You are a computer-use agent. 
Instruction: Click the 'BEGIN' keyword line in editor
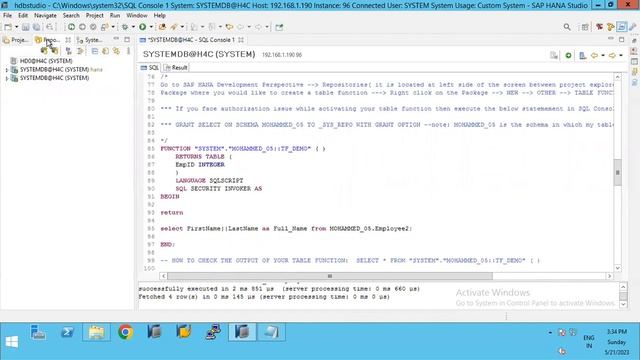170,197
